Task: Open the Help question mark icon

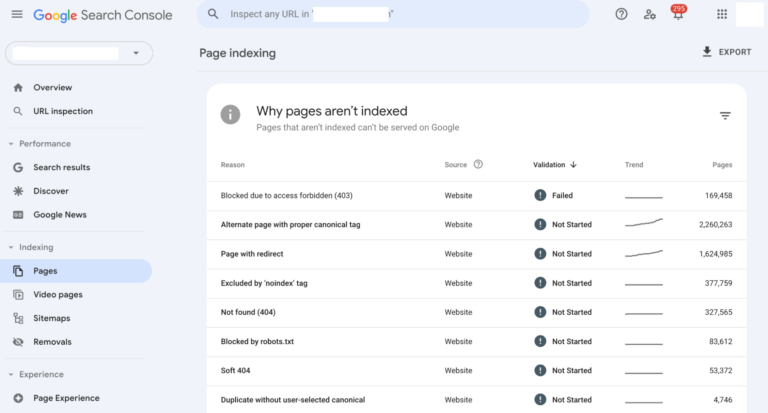Action: click(621, 14)
